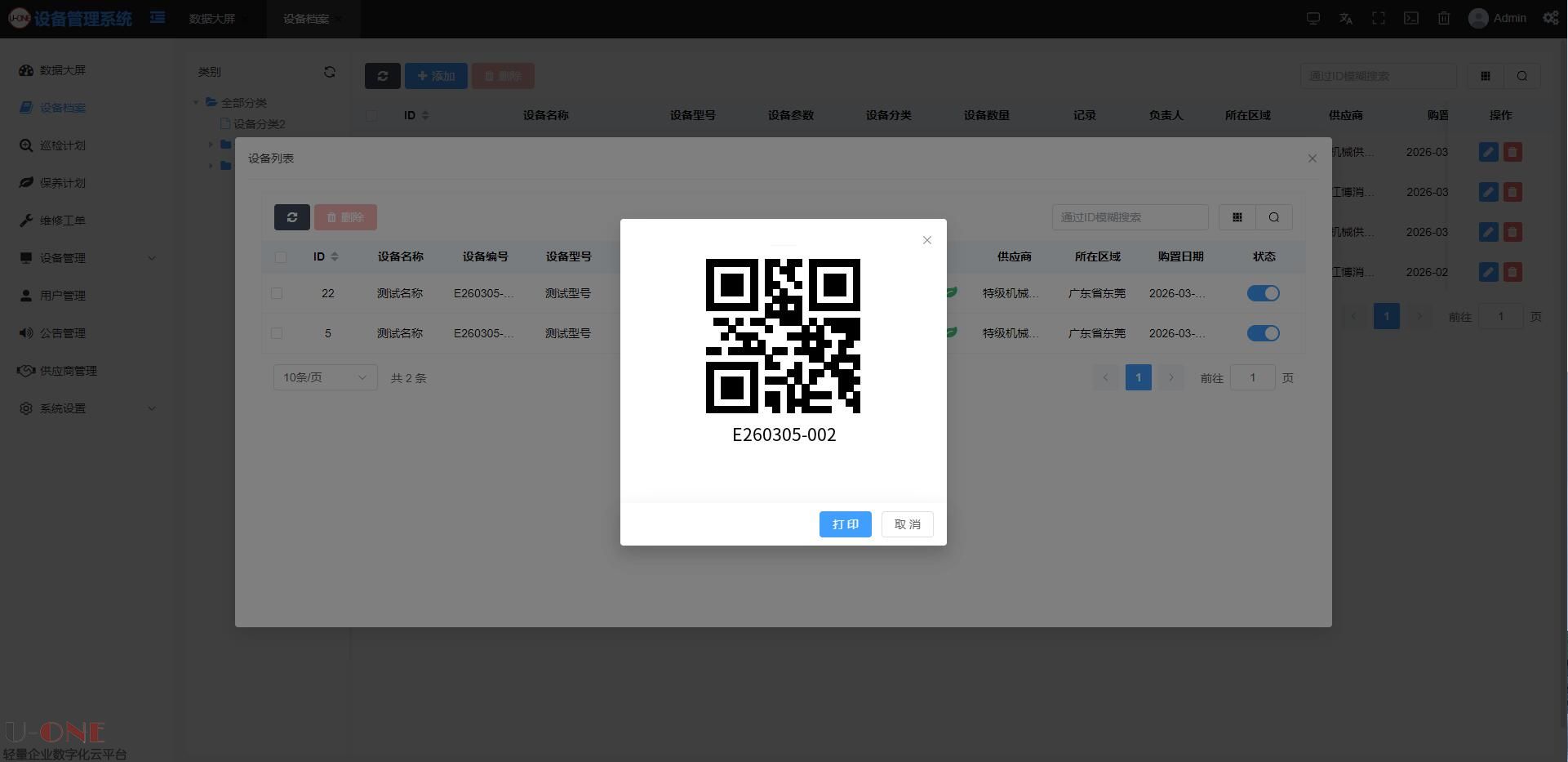Image resolution: width=1568 pixels, height=762 pixels.
Task: Click the Cancel (取消) button
Action: 907,524
